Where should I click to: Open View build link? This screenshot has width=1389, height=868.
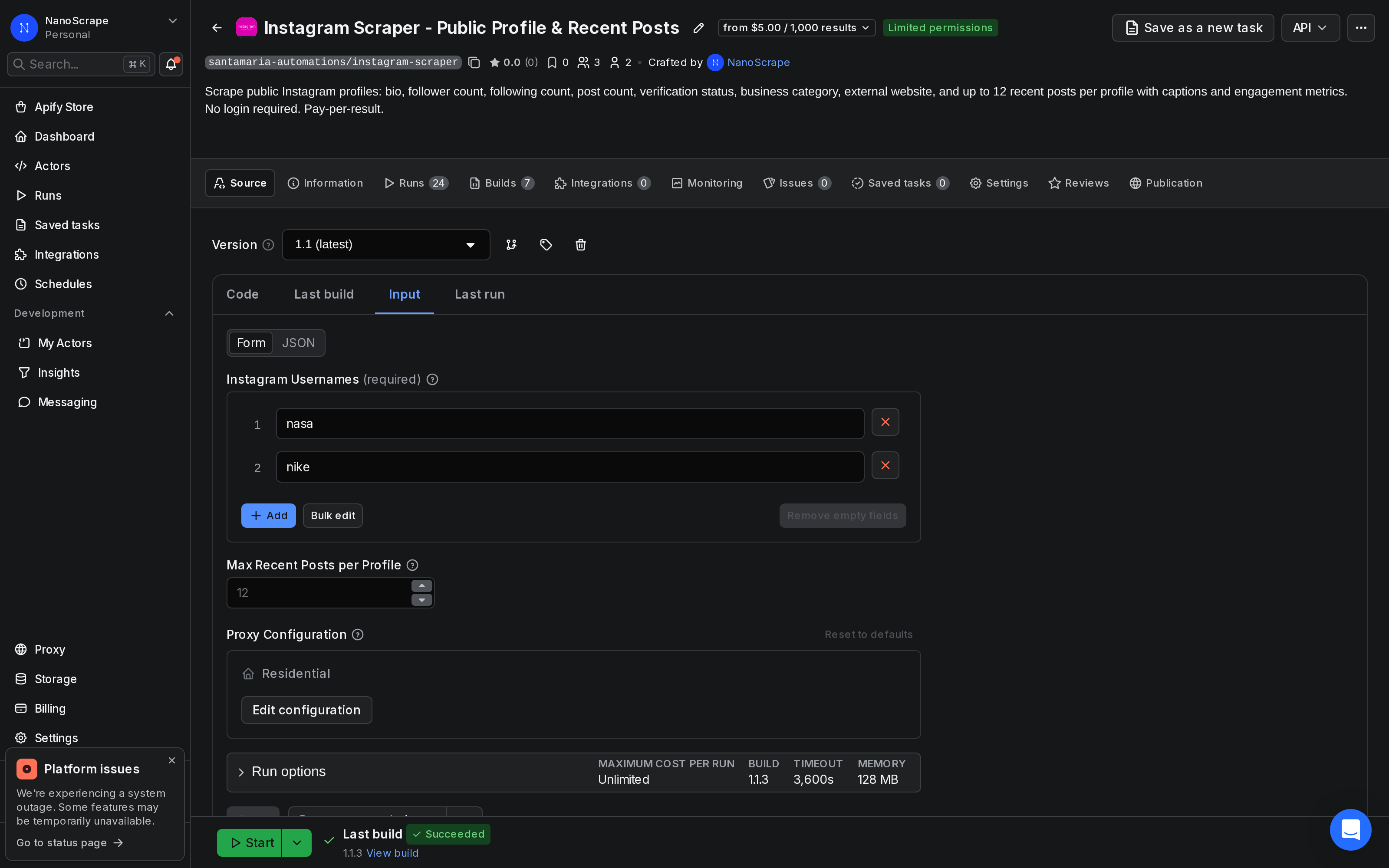point(392,853)
